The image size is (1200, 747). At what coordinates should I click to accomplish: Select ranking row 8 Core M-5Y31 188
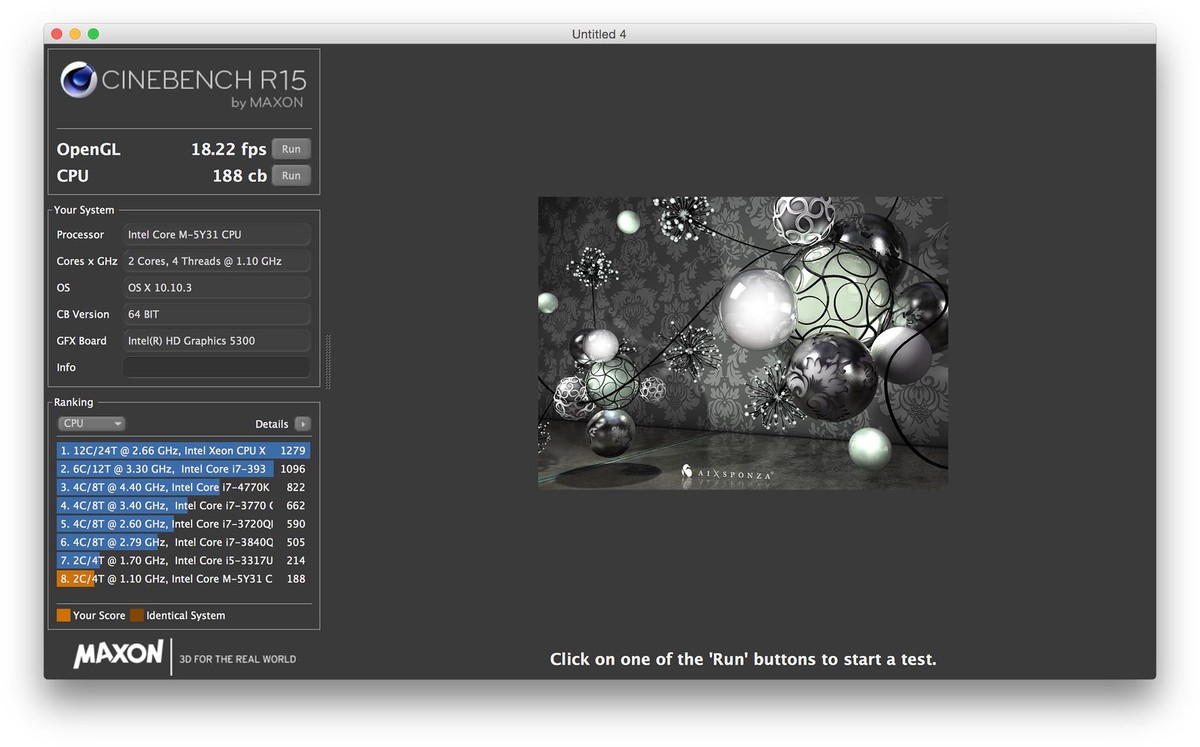coord(183,579)
